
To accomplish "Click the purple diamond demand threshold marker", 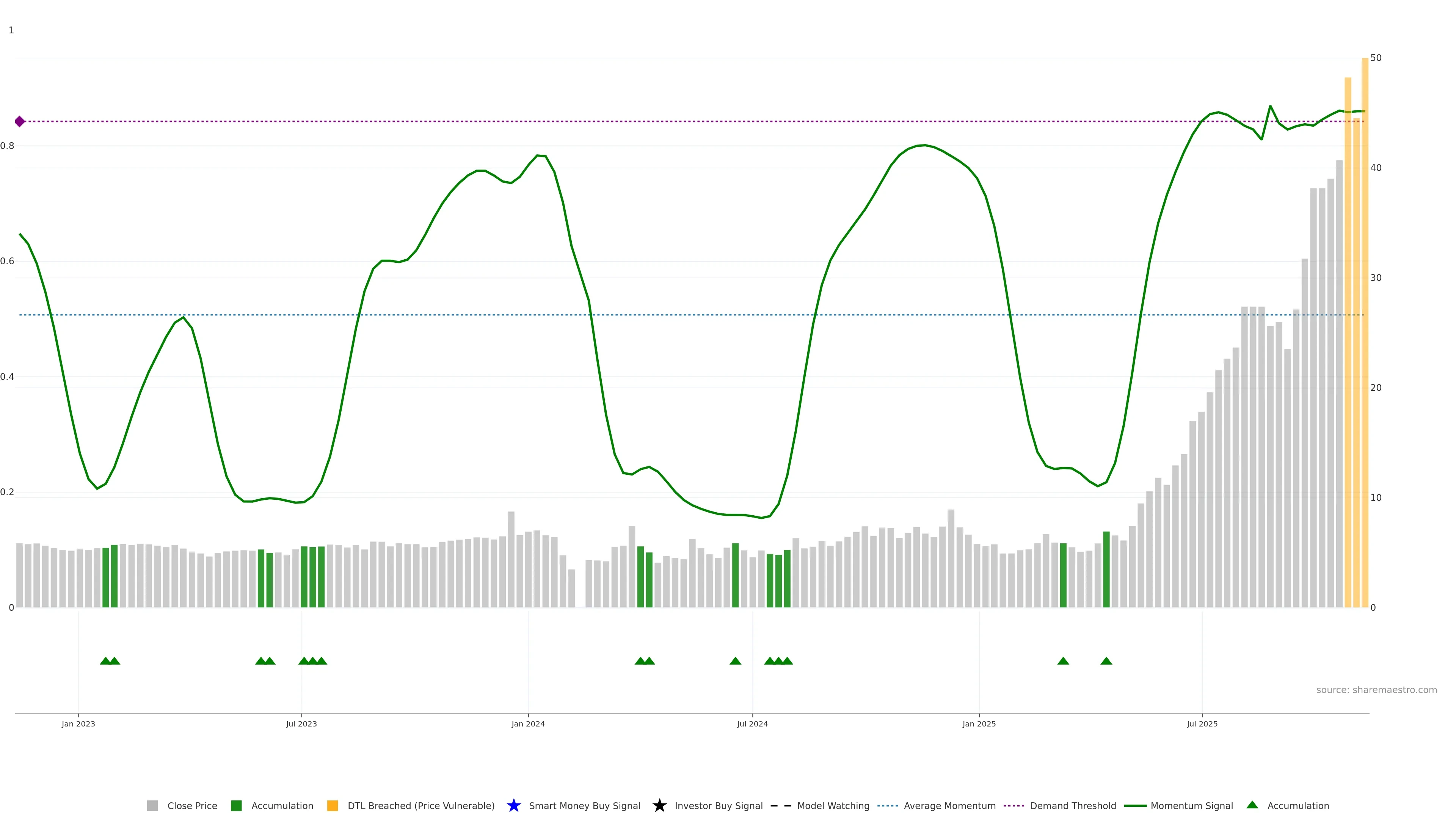I will (20, 121).
